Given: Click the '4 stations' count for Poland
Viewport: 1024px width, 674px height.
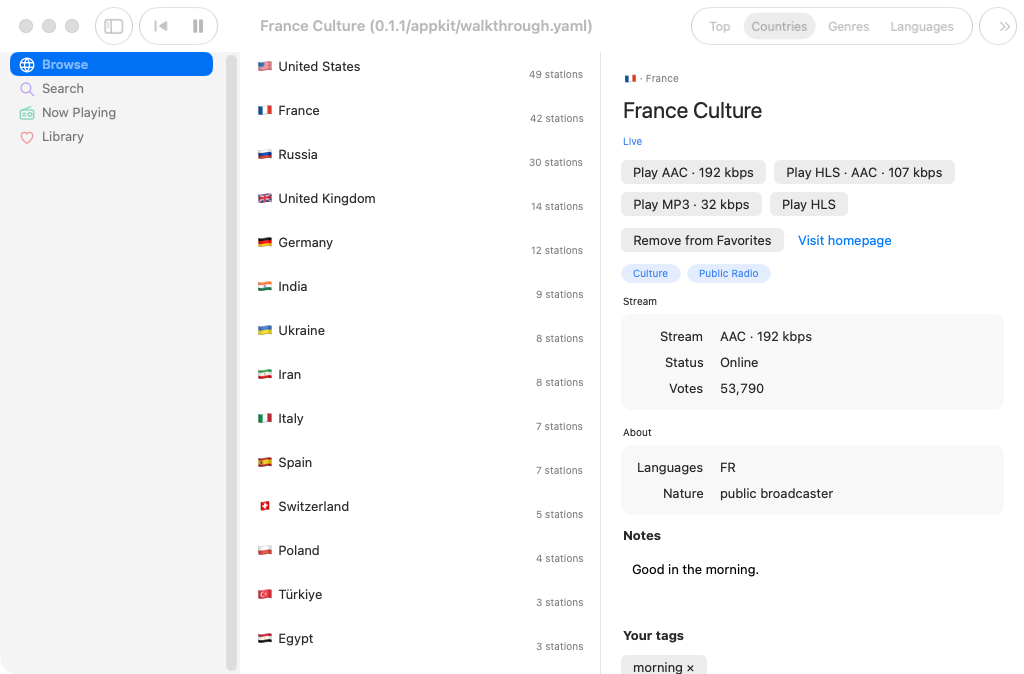Looking at the screenshot, I should click(x=559, y=558).
